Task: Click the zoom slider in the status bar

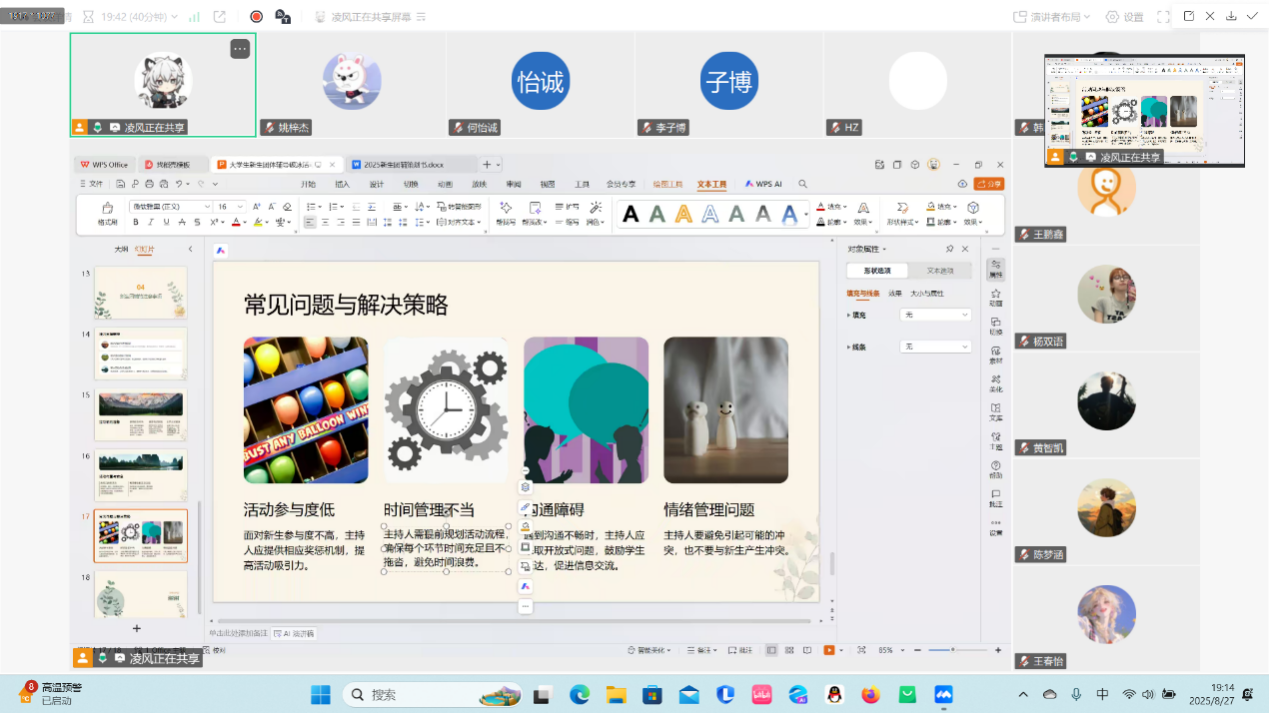Action: (952, 650)
